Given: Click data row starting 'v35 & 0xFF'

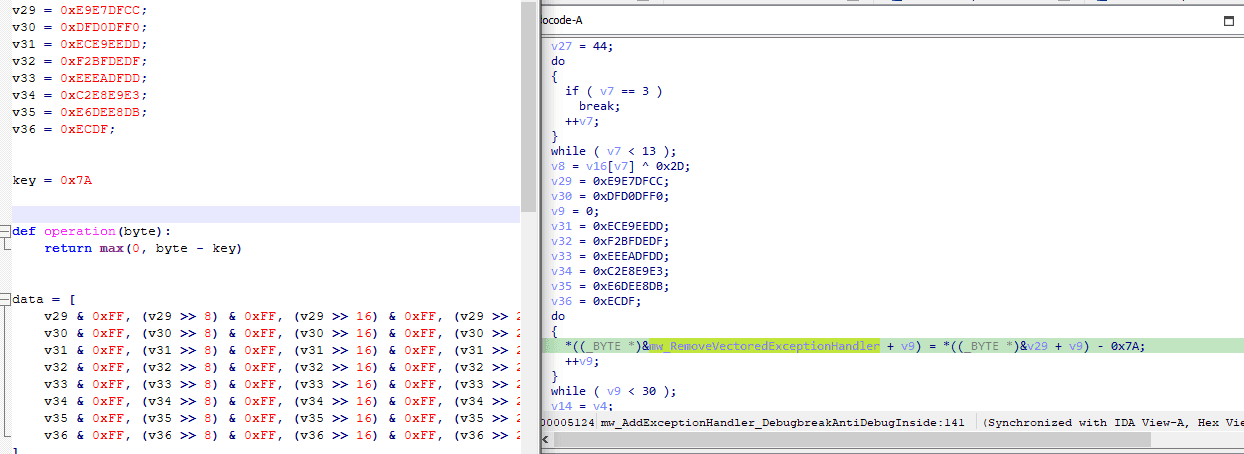Looking at the screenshot, I should [x=282, y=418].
